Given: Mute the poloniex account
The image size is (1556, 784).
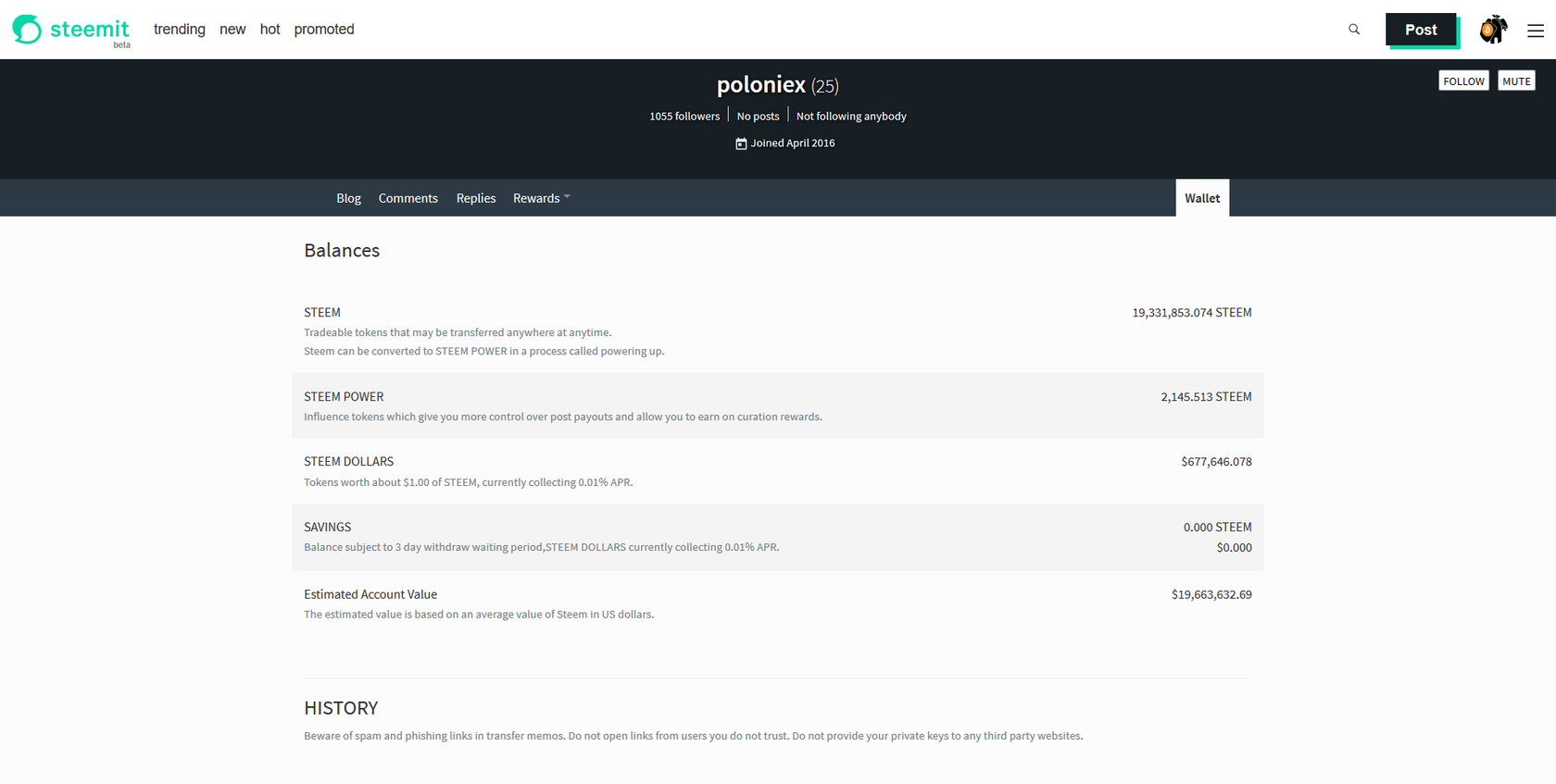Looking at the screenshot, I should point(1516,81).
